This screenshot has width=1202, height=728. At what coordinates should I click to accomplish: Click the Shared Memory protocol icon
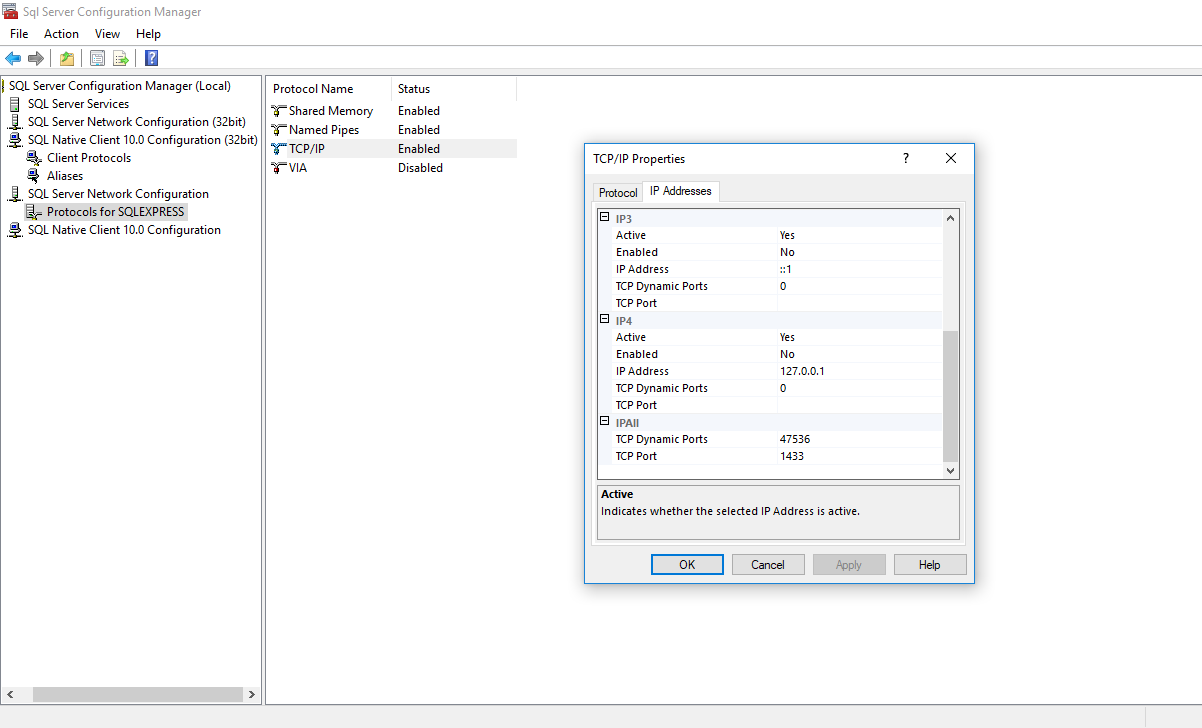[279, 111]
